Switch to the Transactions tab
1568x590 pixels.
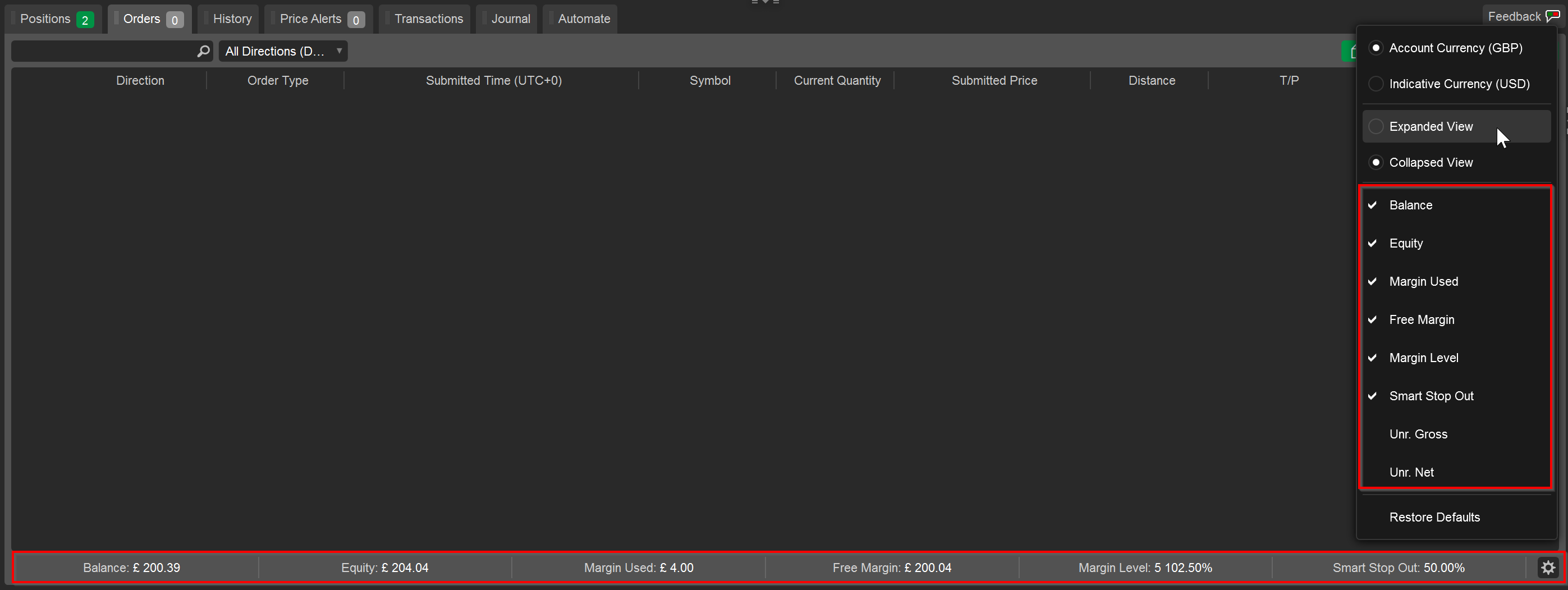coord(425,19)
